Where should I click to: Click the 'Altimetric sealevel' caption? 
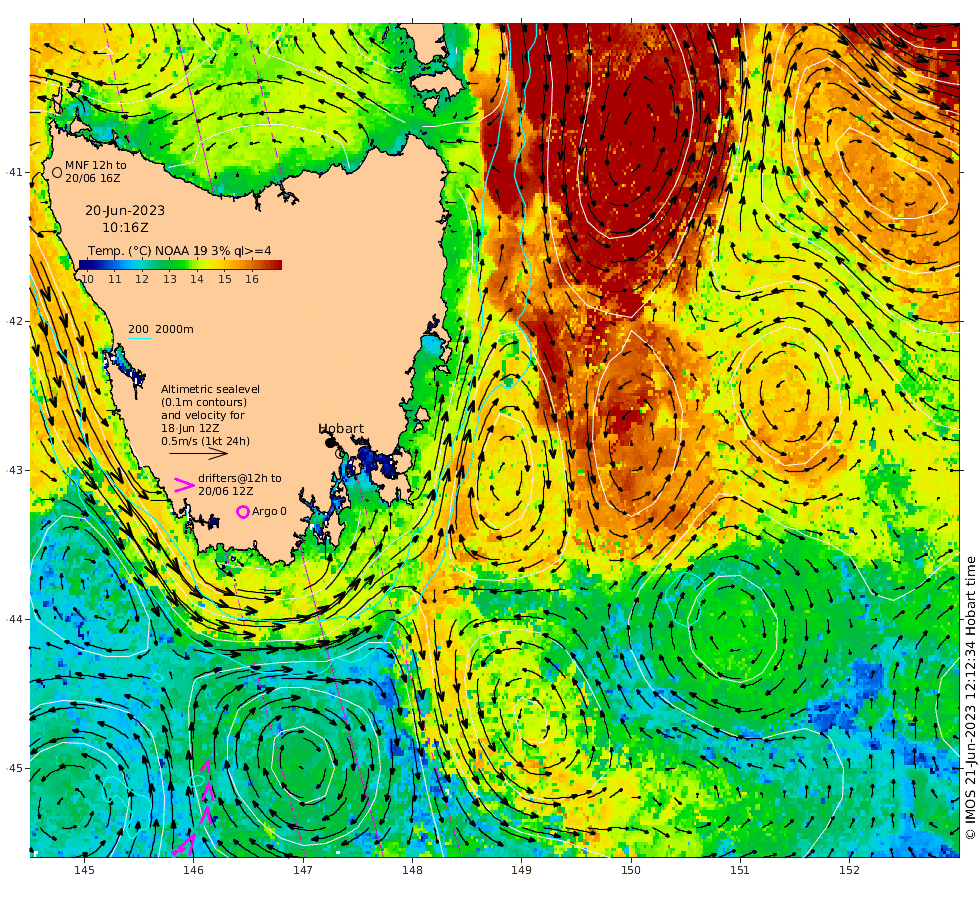(x=211, y=389)
